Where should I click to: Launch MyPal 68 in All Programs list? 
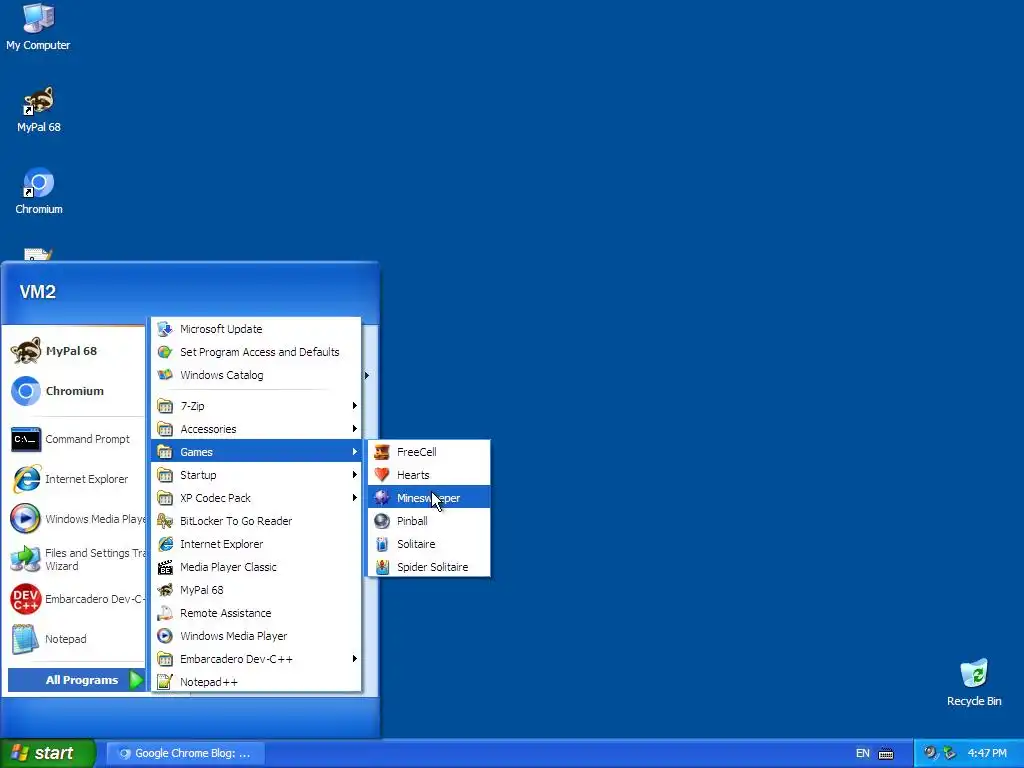[256, 590]
